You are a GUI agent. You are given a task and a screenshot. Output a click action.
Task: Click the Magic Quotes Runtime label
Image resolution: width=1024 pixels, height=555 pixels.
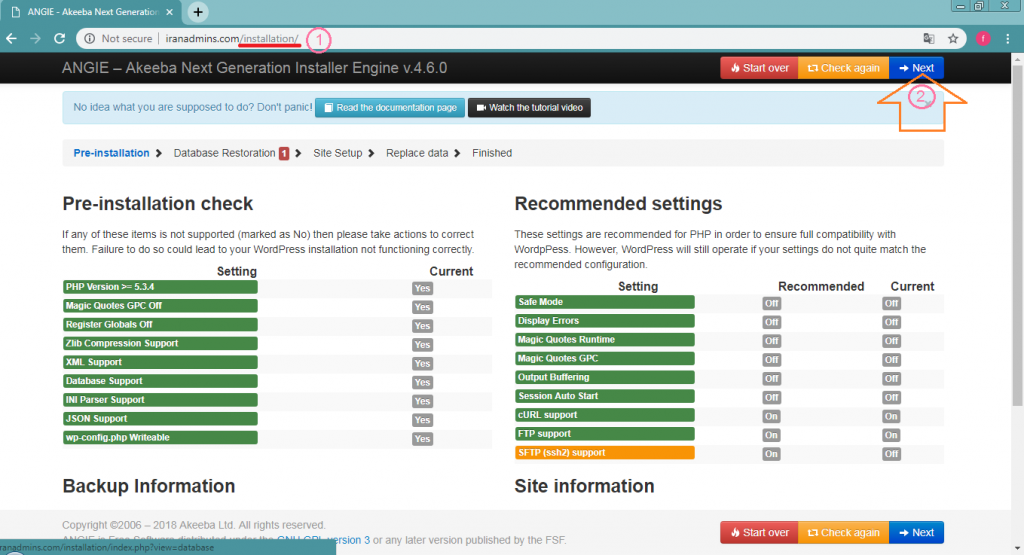(604, 340)
